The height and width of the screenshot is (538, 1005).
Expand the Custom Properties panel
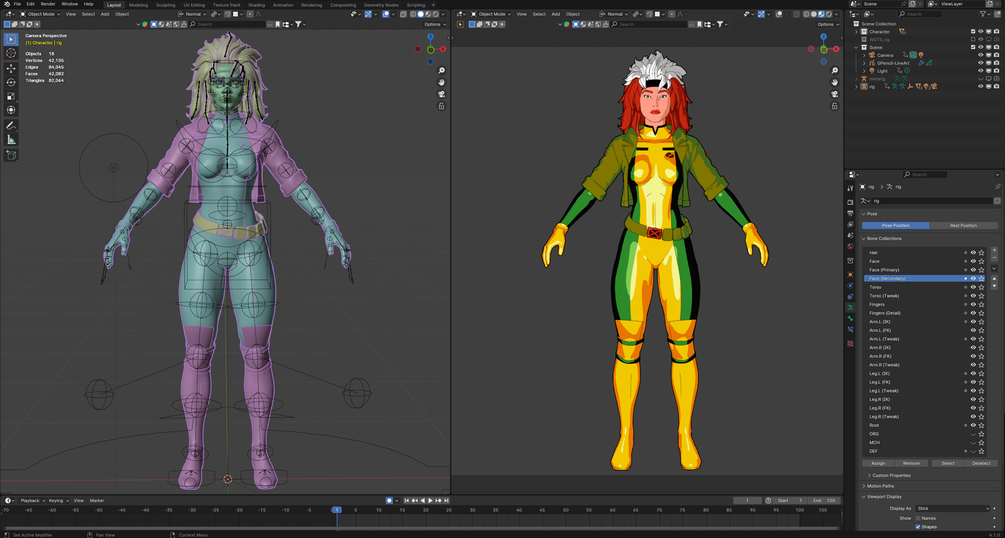point(869,476)
